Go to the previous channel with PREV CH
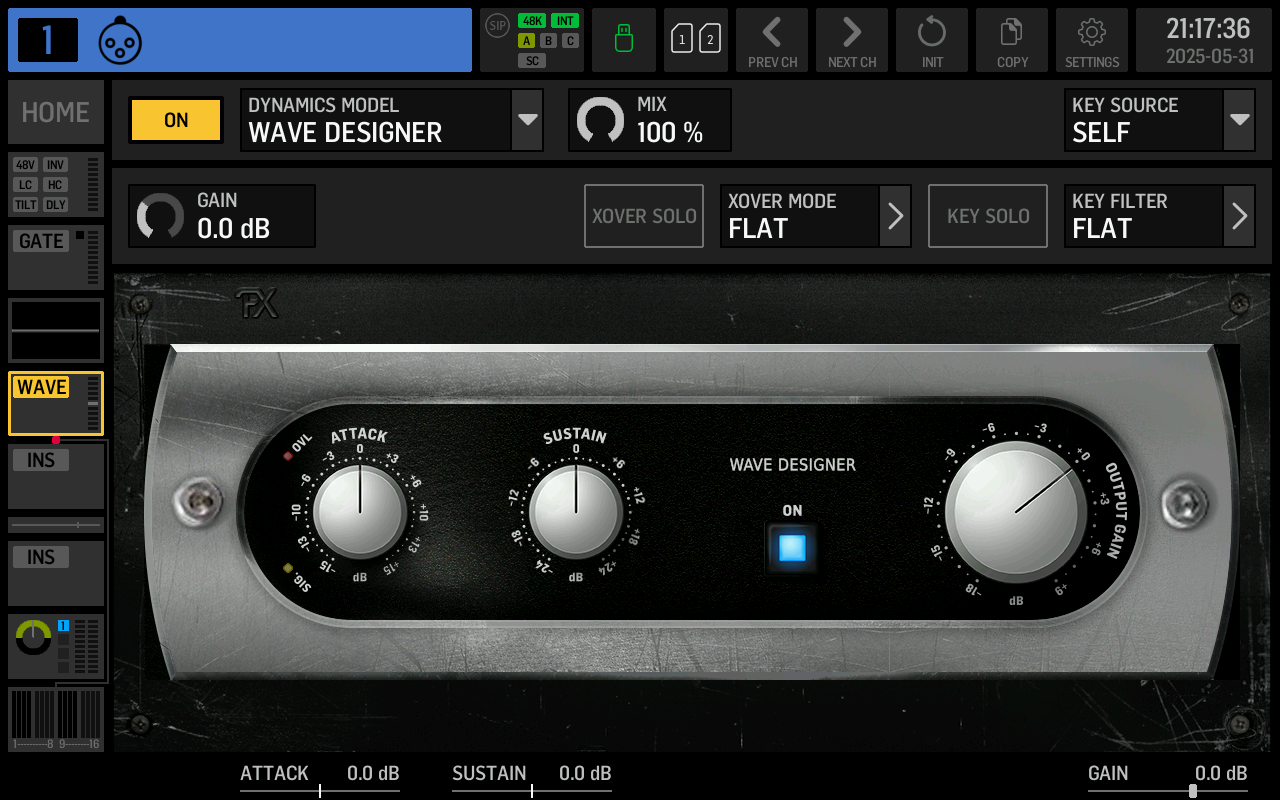Viewport: 1280px width, 800px height. [772, 40]
